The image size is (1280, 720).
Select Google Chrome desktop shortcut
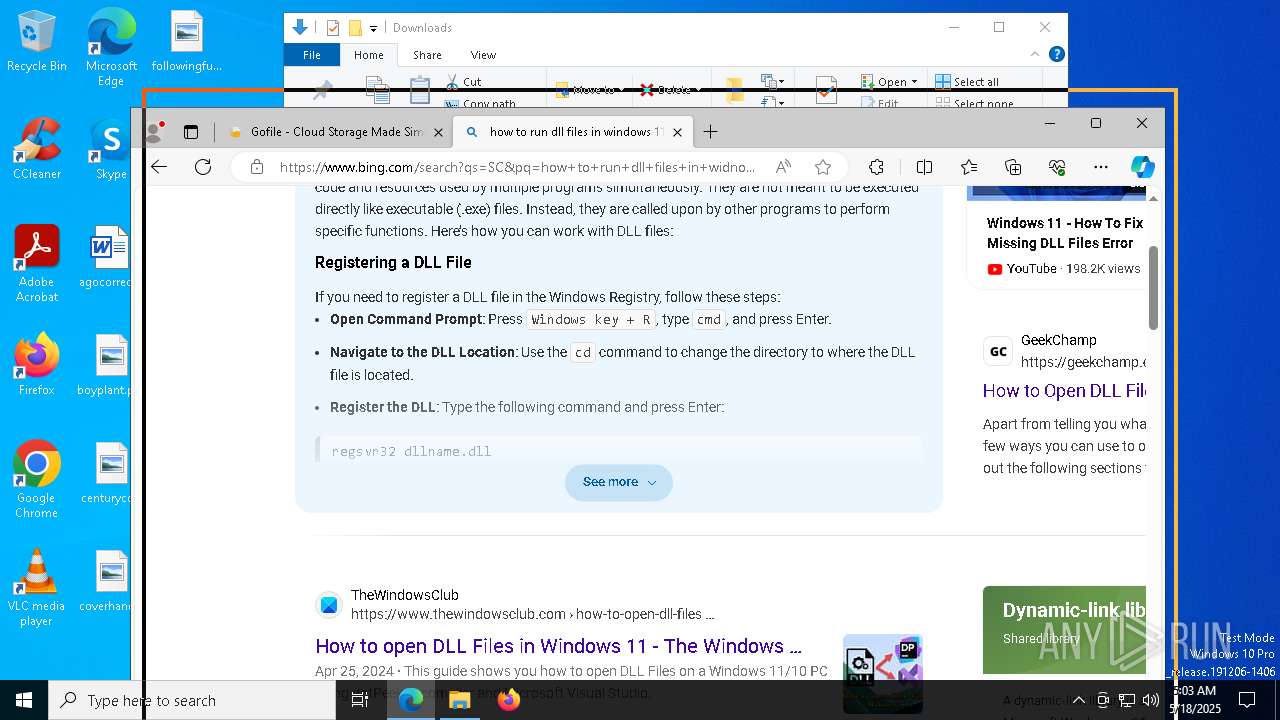(36, 480)
